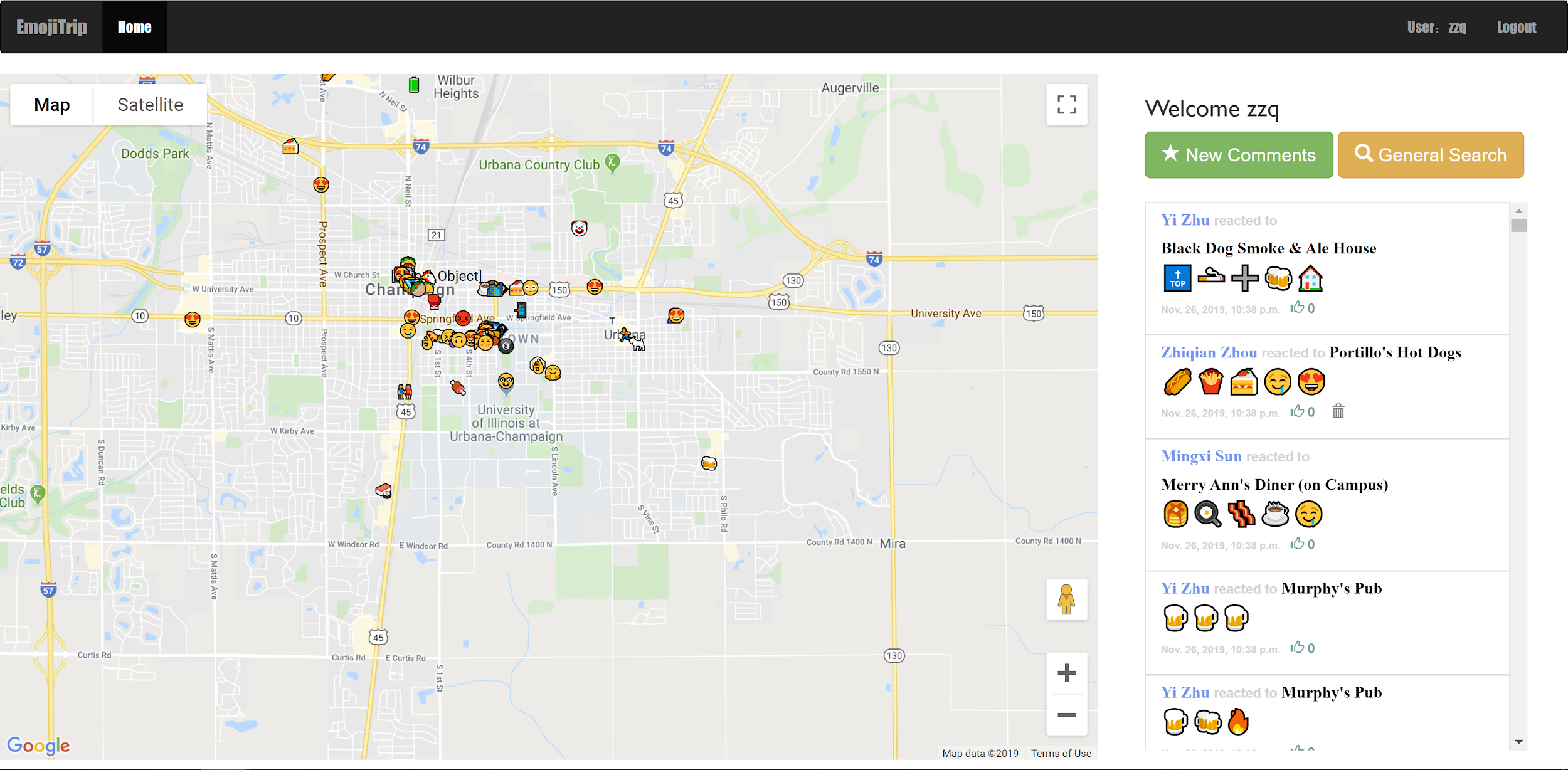Click the sushi emoji marker on map
1568x770 pixels.
384,490
